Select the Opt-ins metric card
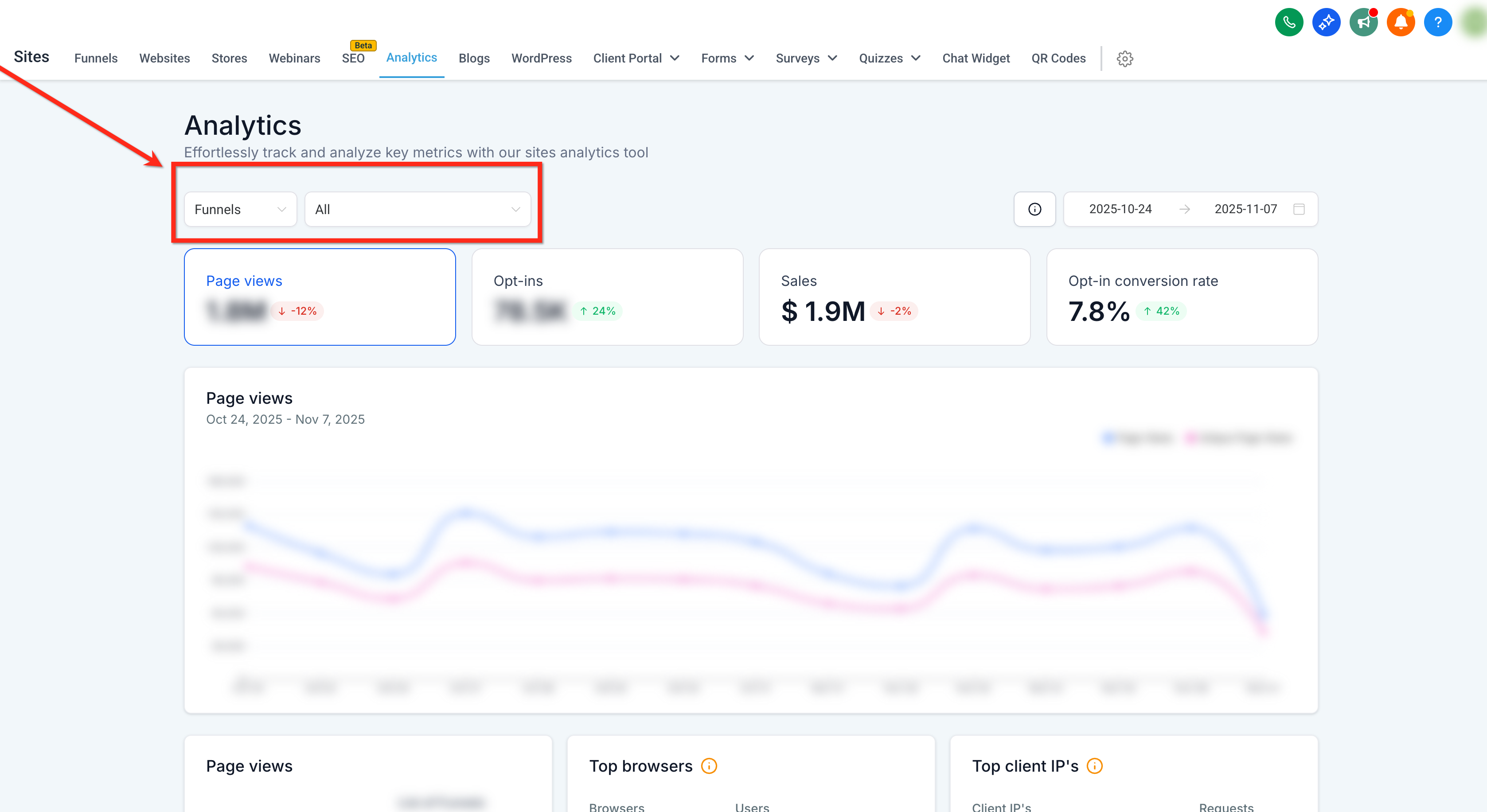The height and width of the screenshot is (812, 1487). pos(607,297)
